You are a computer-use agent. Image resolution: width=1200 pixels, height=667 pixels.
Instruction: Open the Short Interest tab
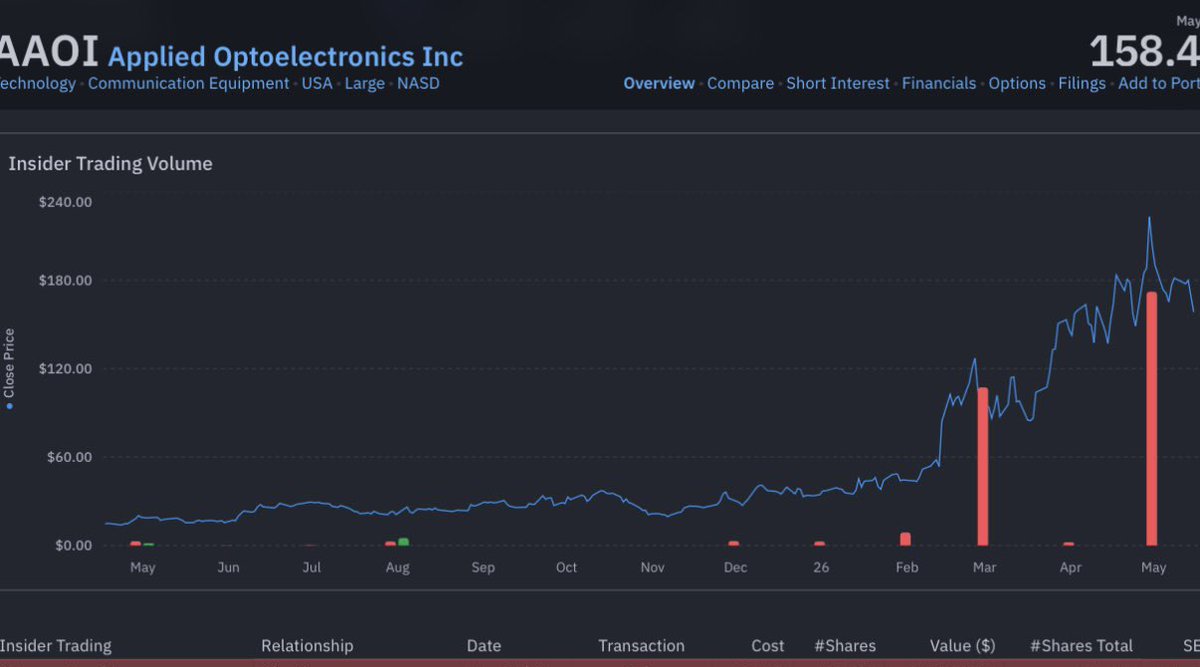pyautogui.click(x=838, y=84)
